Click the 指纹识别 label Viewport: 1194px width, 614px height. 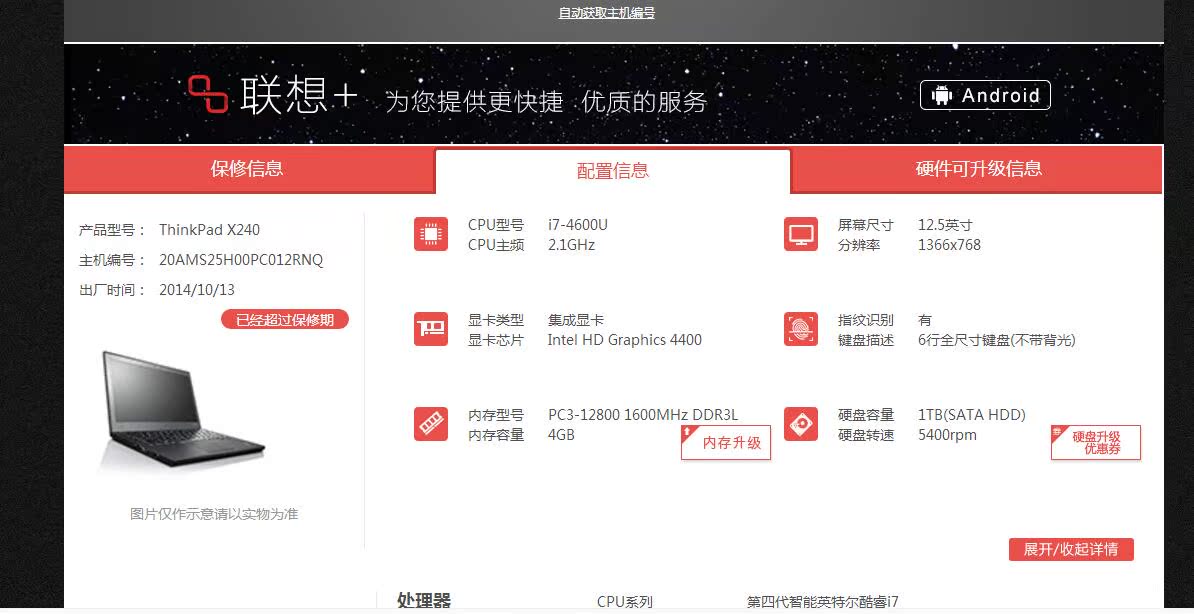click(866, 320)
